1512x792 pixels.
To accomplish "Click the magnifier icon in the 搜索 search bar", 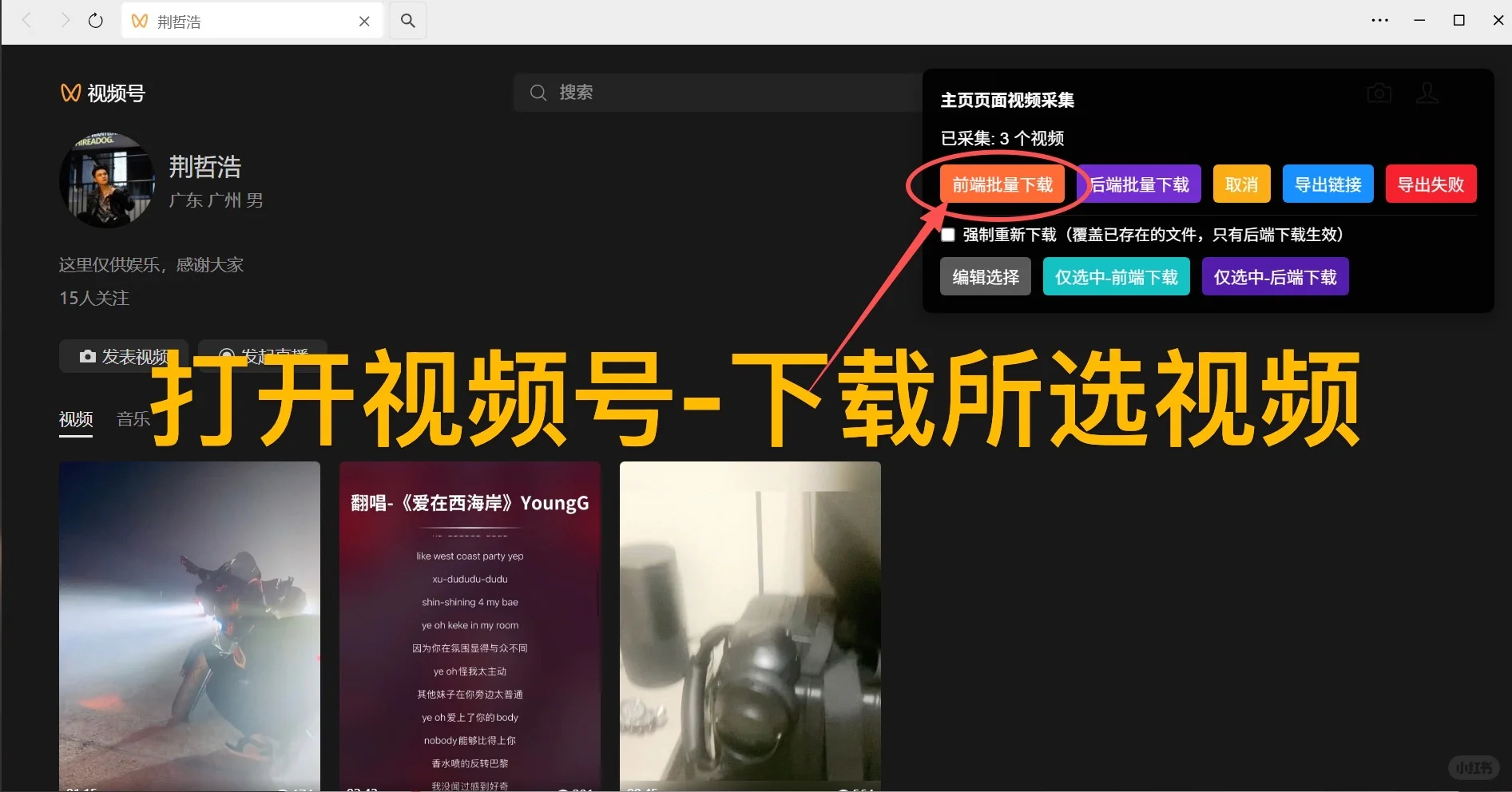I will 538,92.
